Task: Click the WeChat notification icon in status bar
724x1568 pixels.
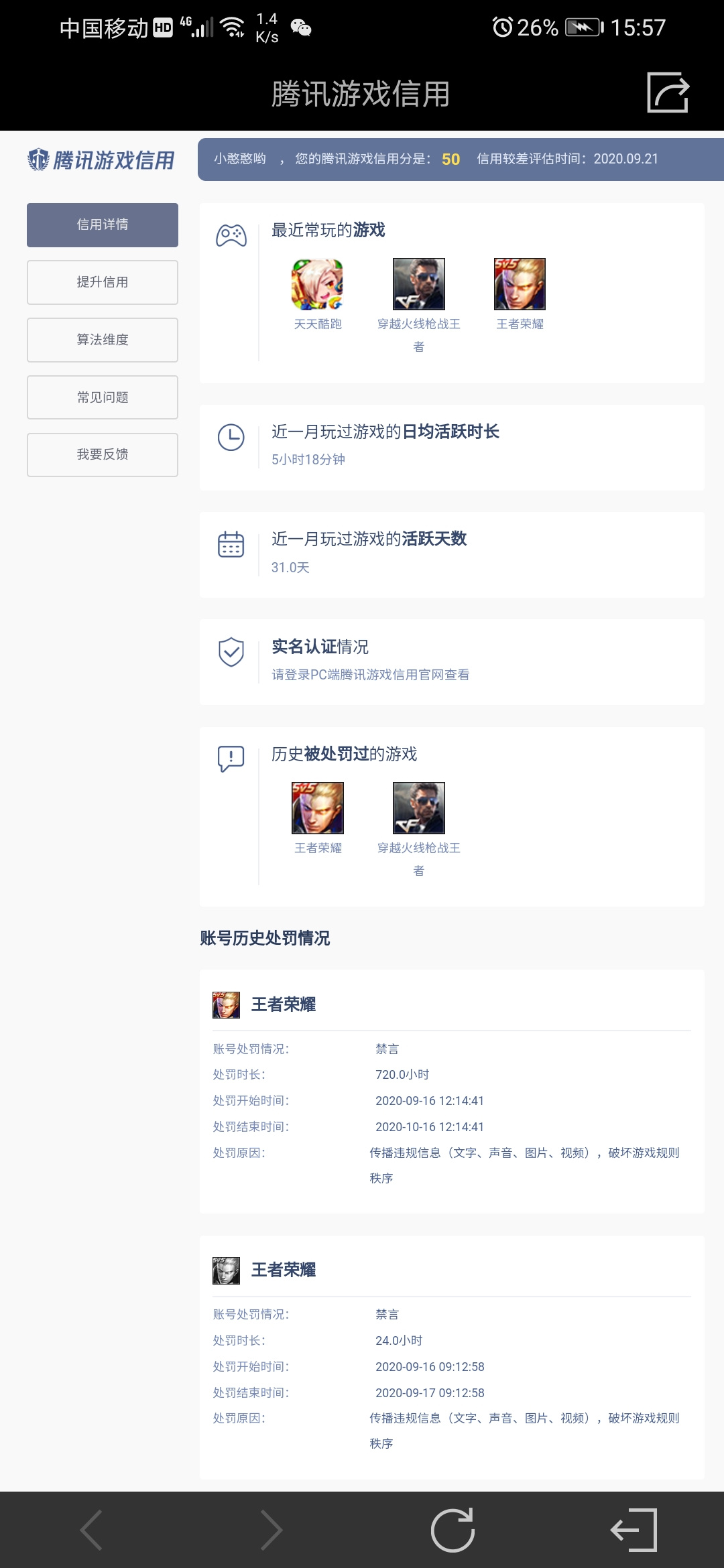Action: tap(301, 27)
